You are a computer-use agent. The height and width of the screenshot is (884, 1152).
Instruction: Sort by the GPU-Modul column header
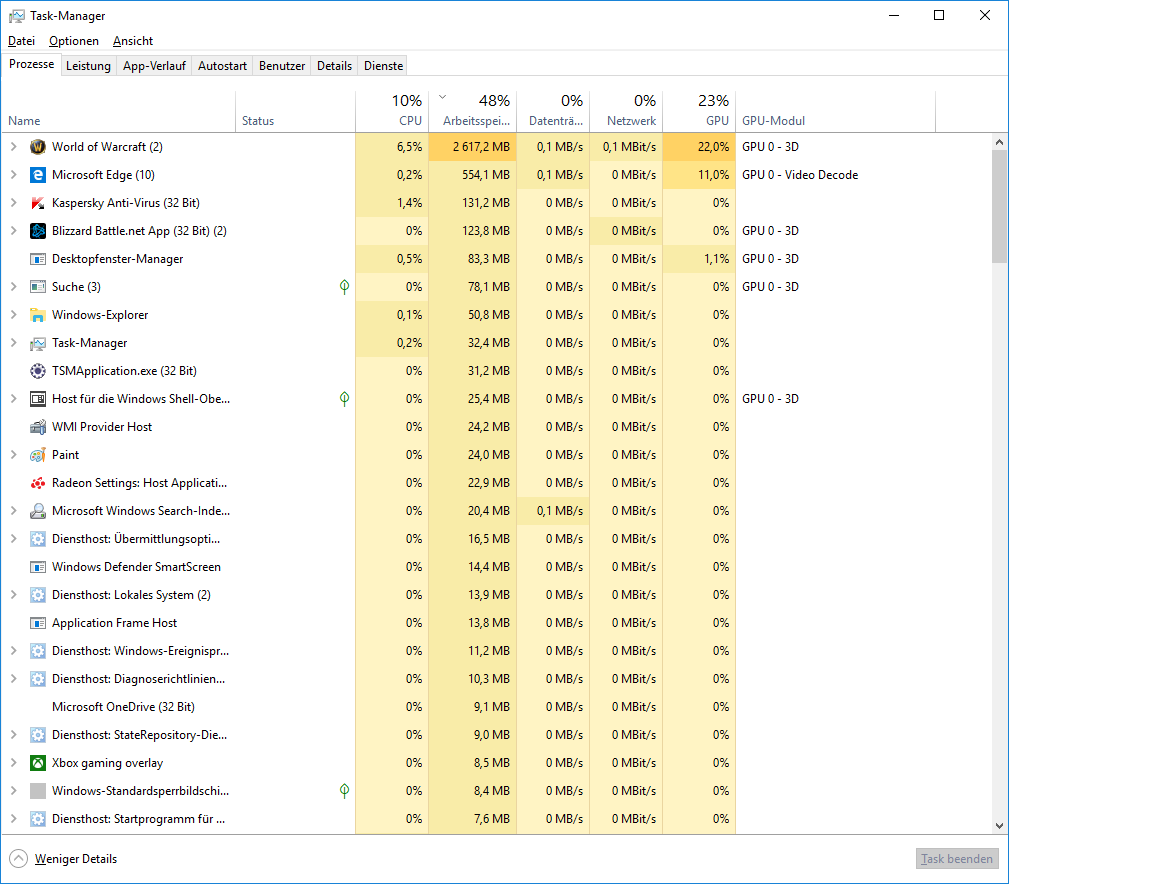coord(835,111)
